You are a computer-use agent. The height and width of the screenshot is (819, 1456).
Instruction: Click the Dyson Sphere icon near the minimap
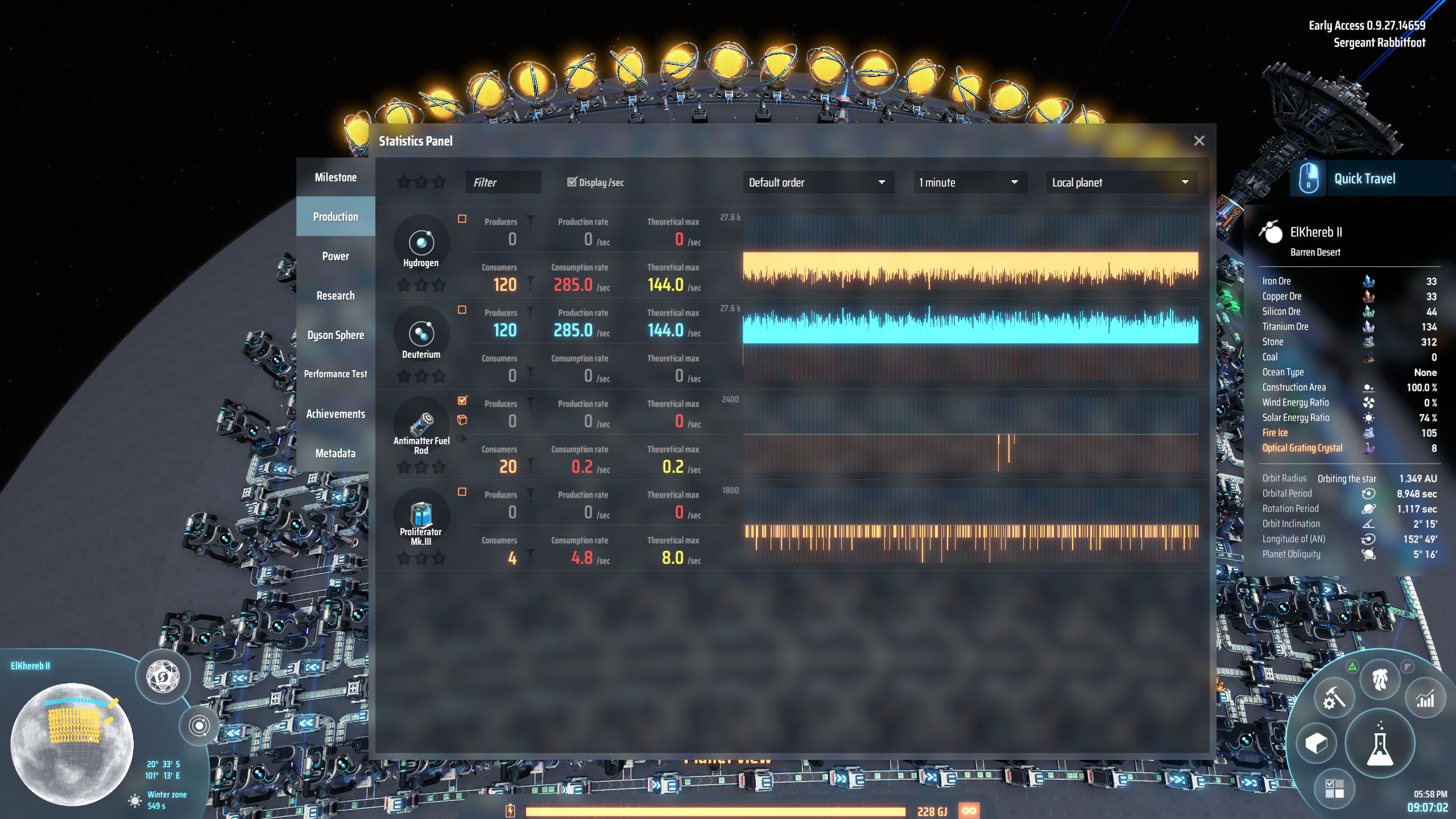163,676
